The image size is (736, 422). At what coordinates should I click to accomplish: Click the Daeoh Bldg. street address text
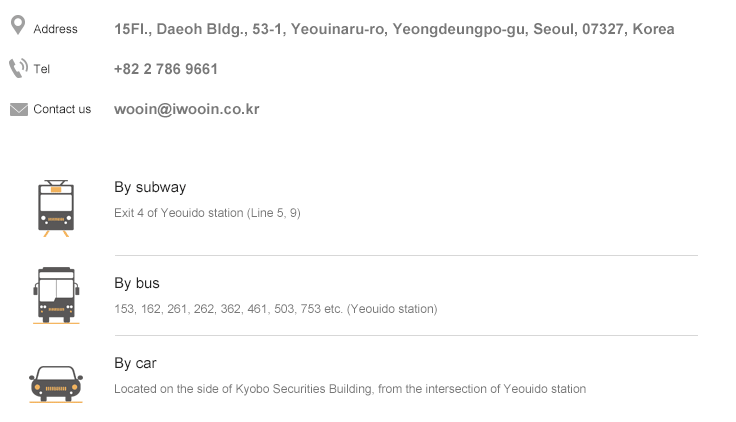pyautogui.click(x=394, y=29)
